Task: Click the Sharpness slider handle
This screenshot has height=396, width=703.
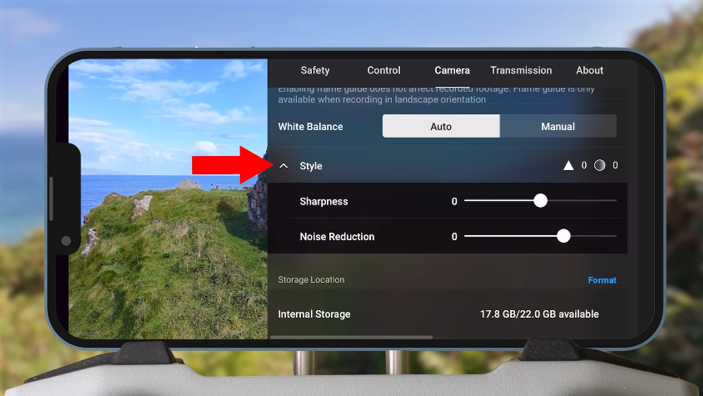Action: pos(540,200)
